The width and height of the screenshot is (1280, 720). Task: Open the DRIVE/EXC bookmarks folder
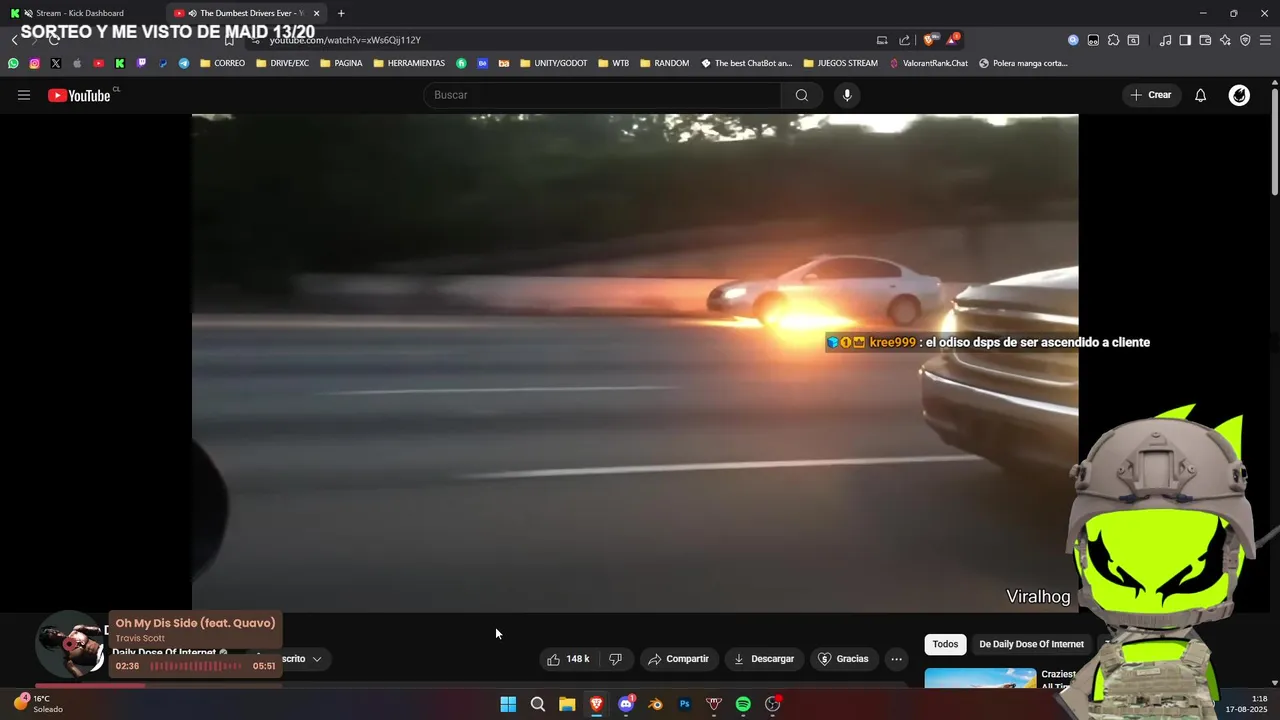[283, 63]
